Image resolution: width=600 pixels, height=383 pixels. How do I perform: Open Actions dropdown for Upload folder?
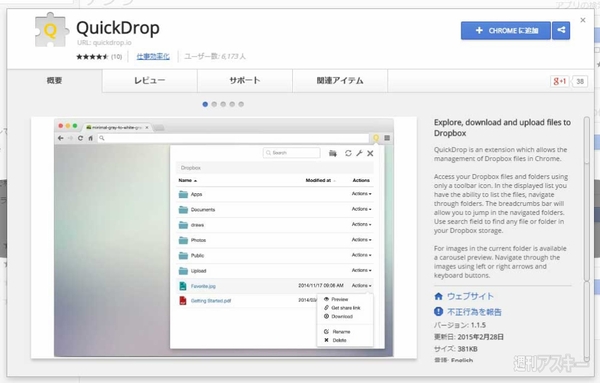(x=362, y=271)
